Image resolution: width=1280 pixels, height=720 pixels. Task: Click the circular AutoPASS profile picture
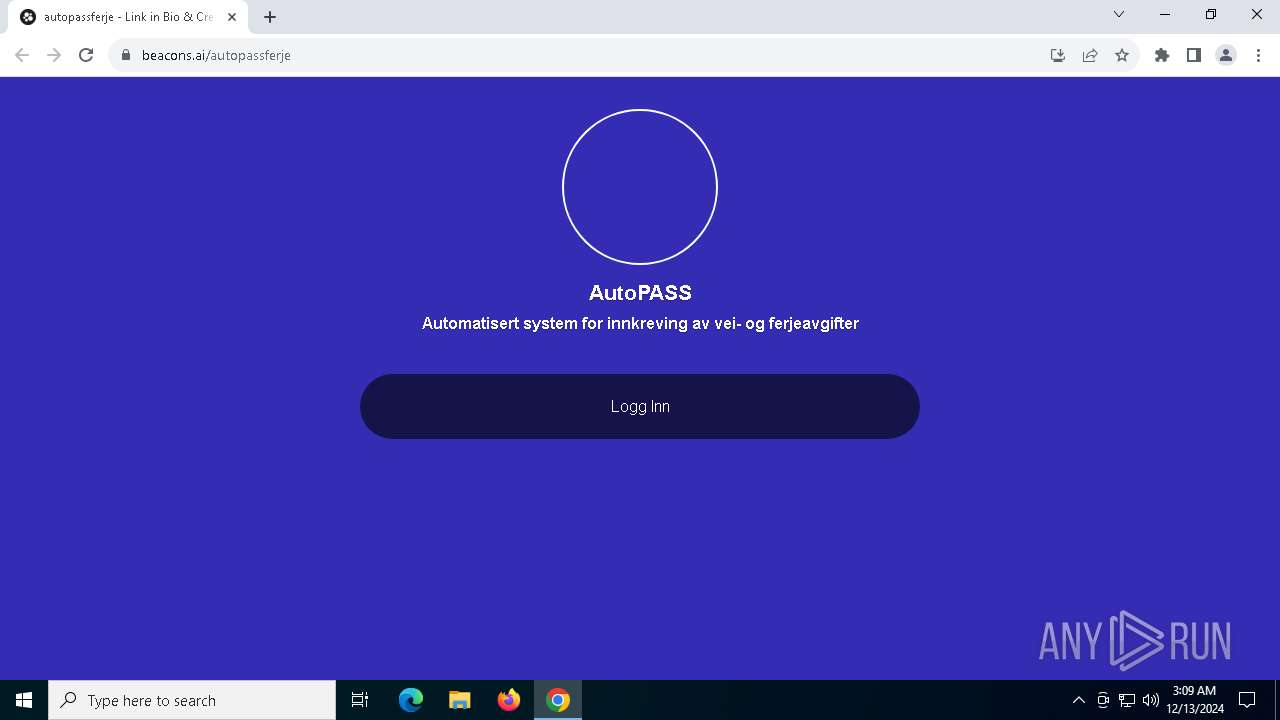[x=640, y=187]
